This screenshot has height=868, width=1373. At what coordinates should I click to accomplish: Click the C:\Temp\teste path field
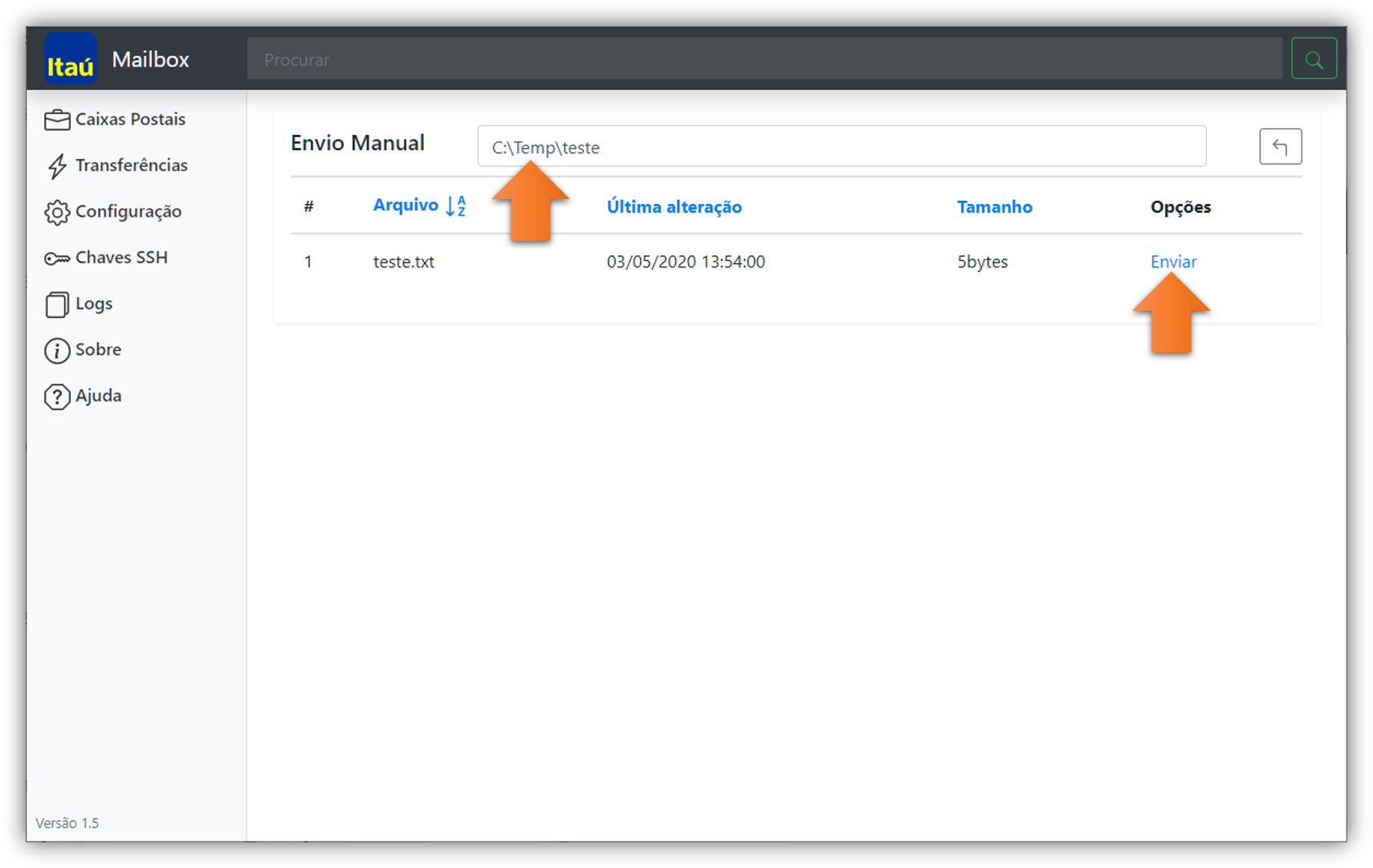pos(841,146)
